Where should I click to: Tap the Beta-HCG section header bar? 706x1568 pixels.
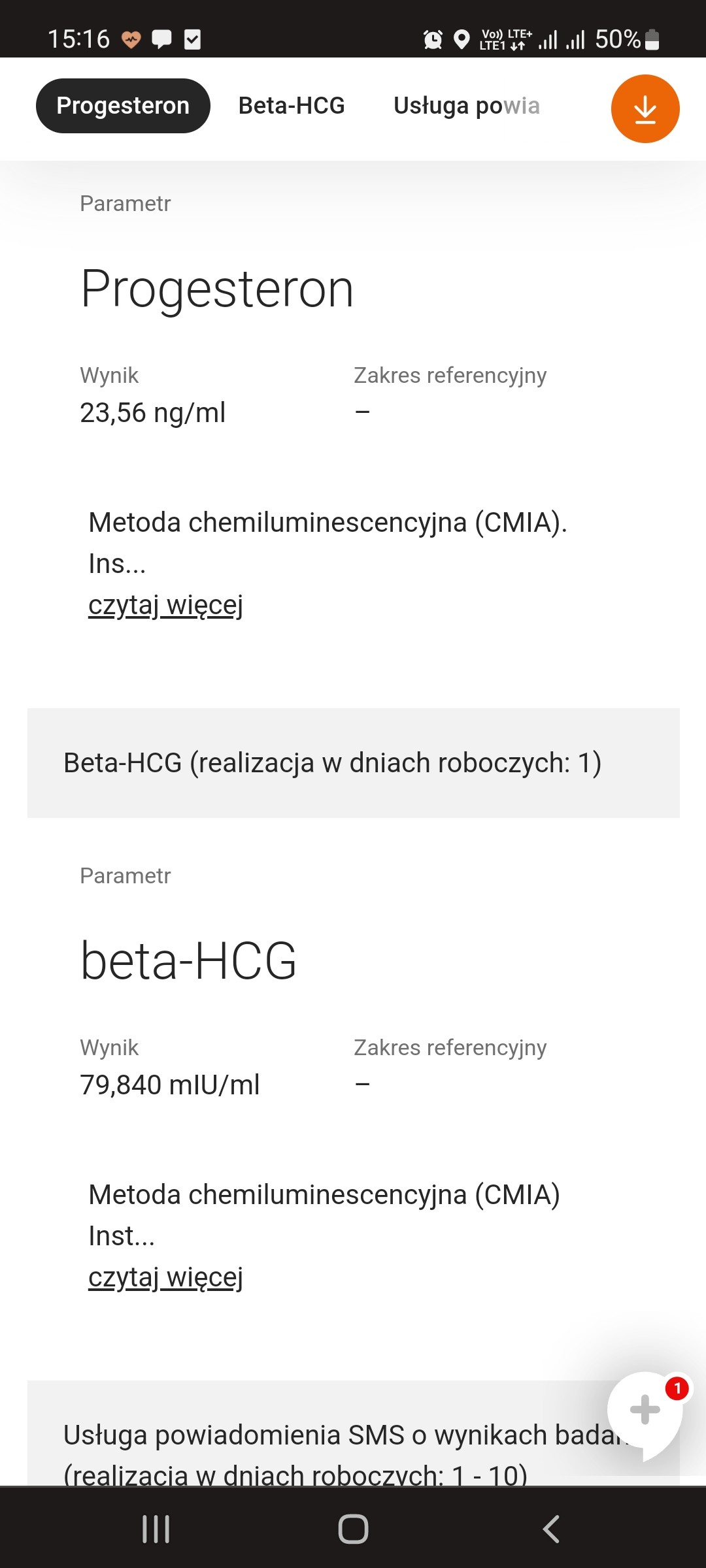click(353, 763)
